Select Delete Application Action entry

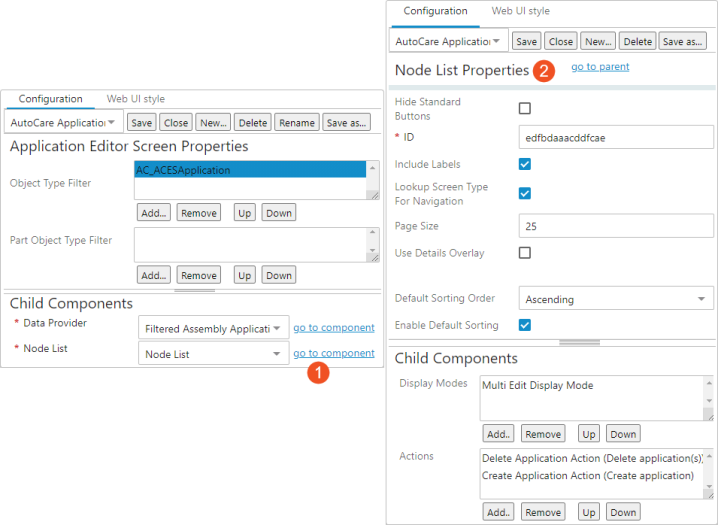click(592, 458)
